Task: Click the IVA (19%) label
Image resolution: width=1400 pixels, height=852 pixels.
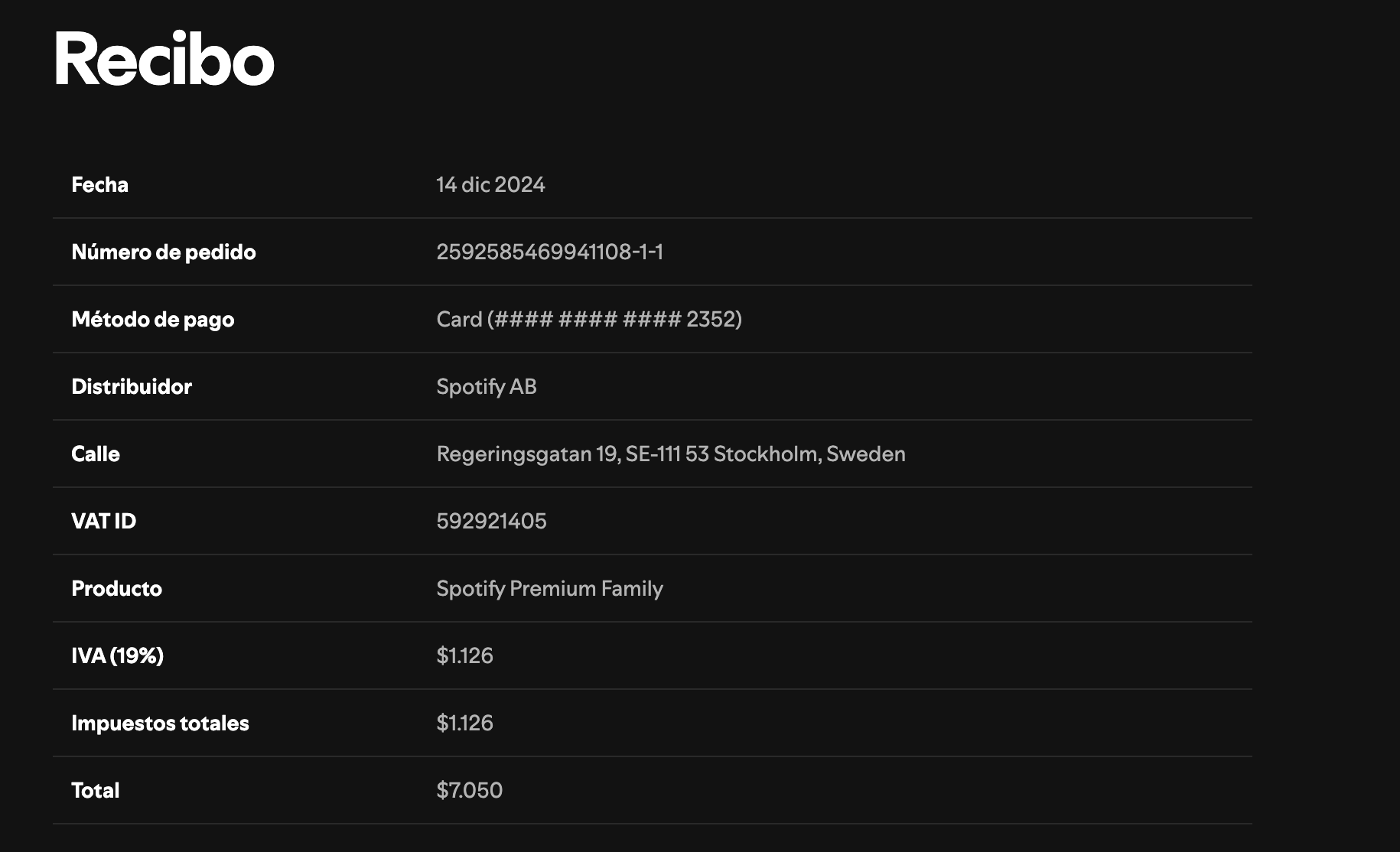Action: tap(117, 655)
